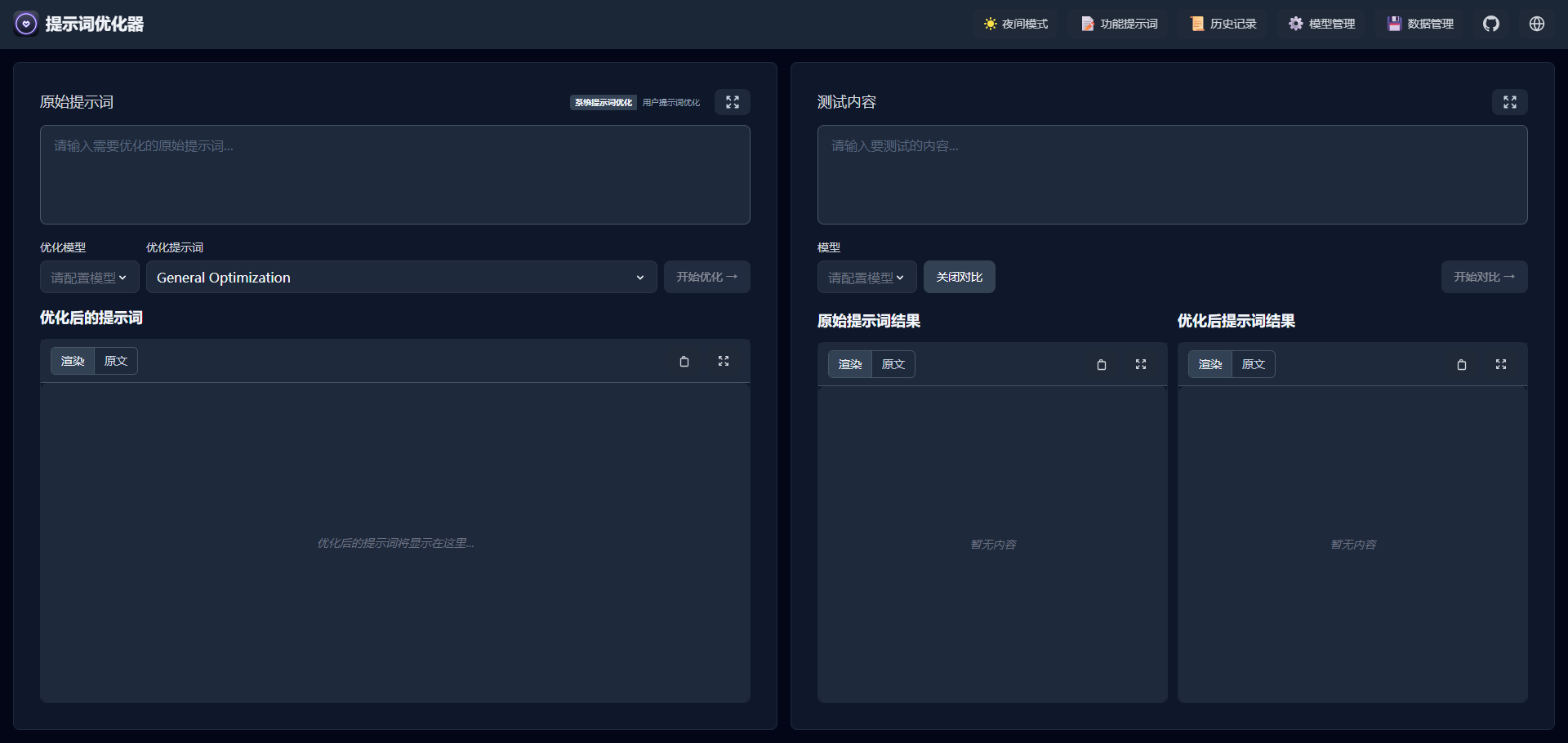Screen dimensions: 1568x743
Task: Click the 开始优化 button
Action: 706,278
